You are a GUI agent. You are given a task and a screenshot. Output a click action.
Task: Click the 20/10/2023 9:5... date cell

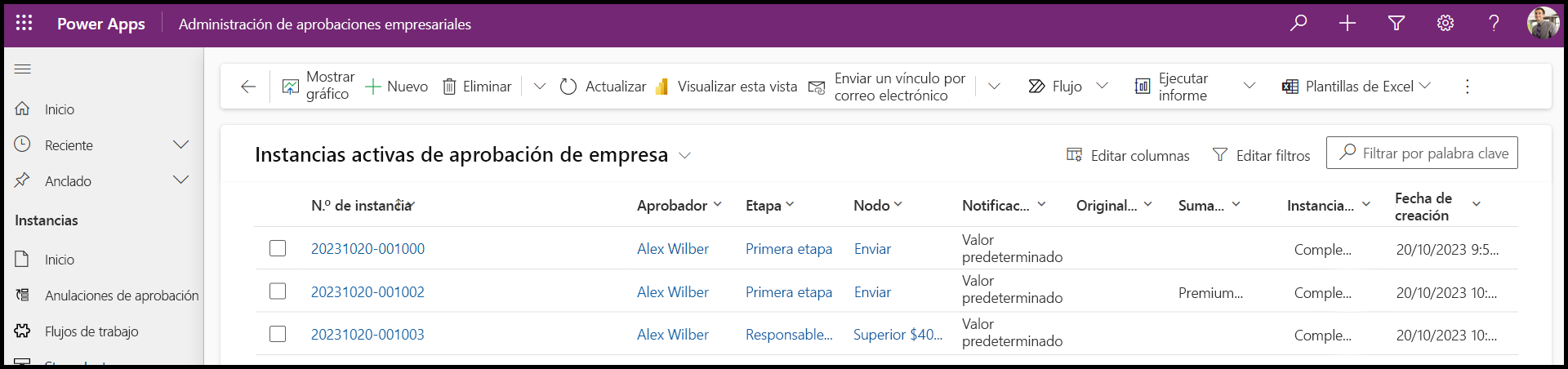click(x=1447, y=250)
